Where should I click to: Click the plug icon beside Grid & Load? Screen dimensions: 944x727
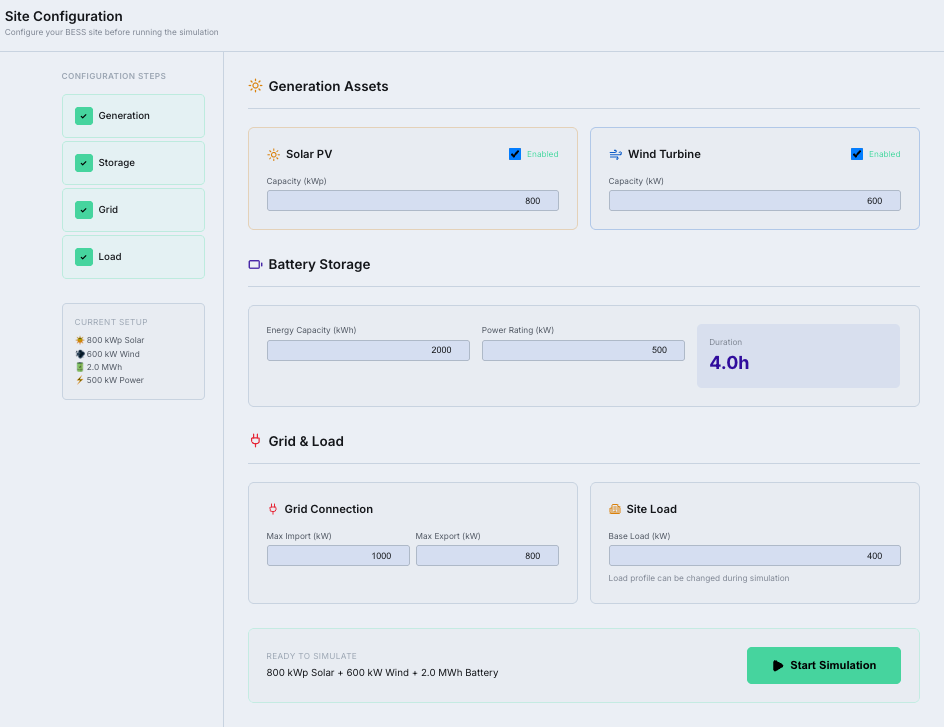click(x=255, y=441)
